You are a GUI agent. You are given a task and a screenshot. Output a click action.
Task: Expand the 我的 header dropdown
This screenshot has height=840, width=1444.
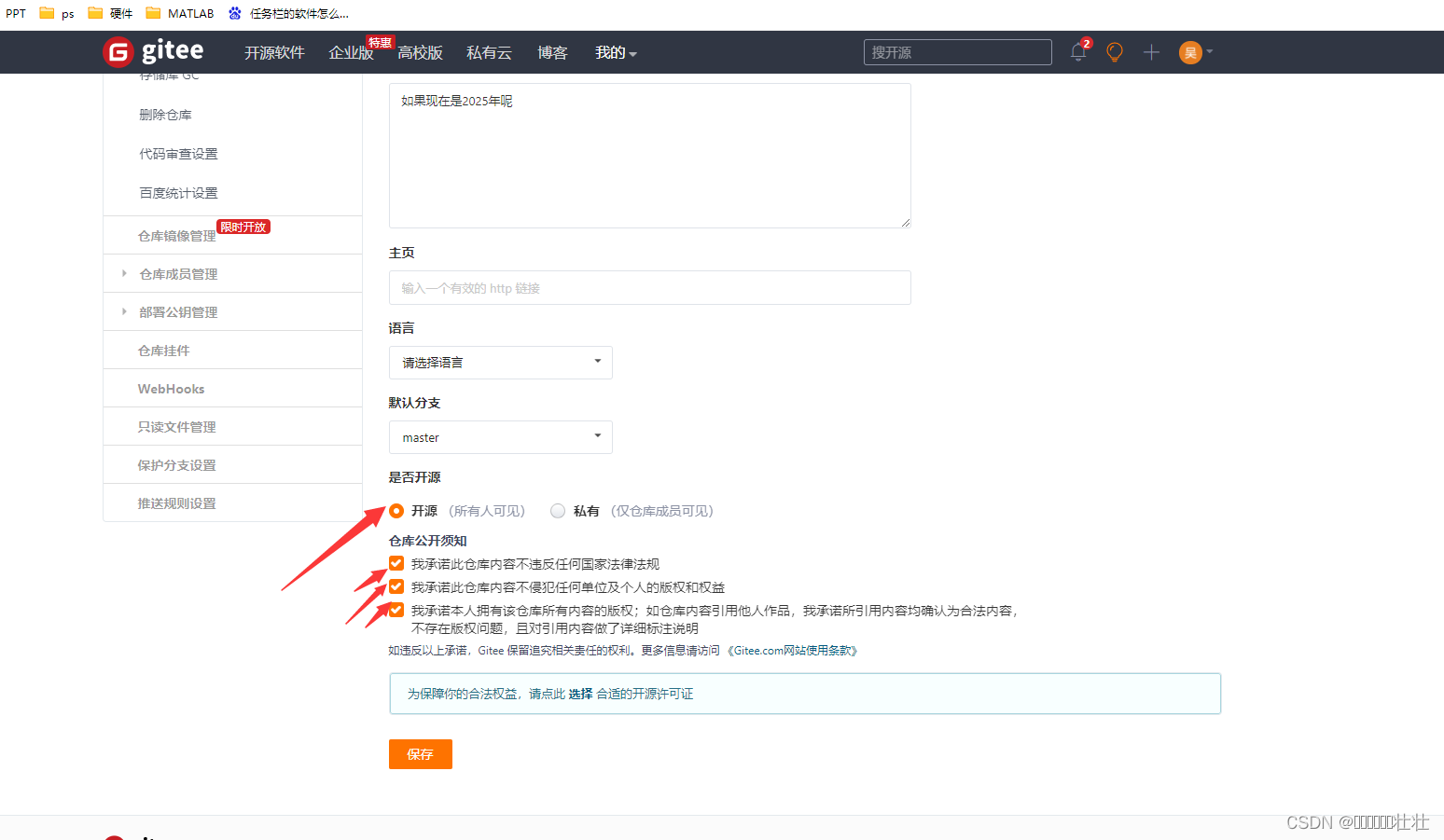click(x=616, y=53)
